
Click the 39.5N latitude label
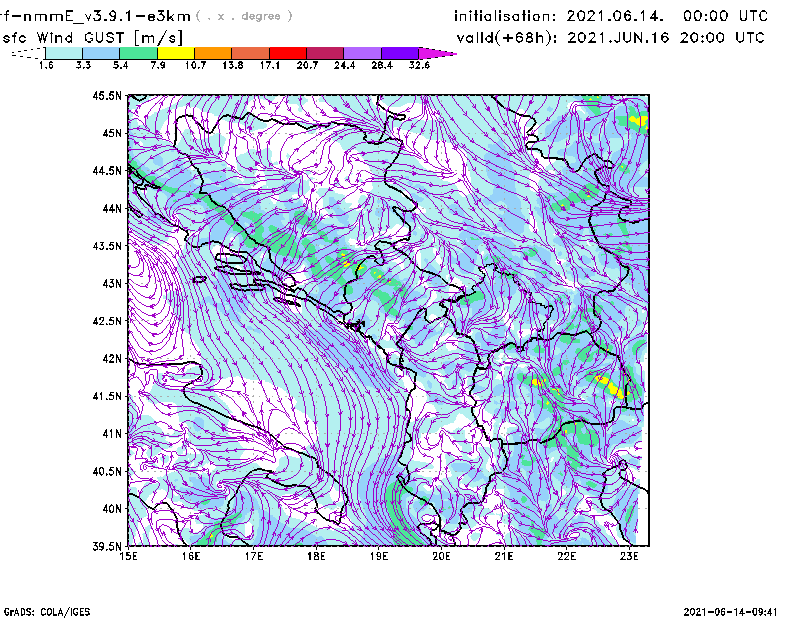(x=107, y=546)
